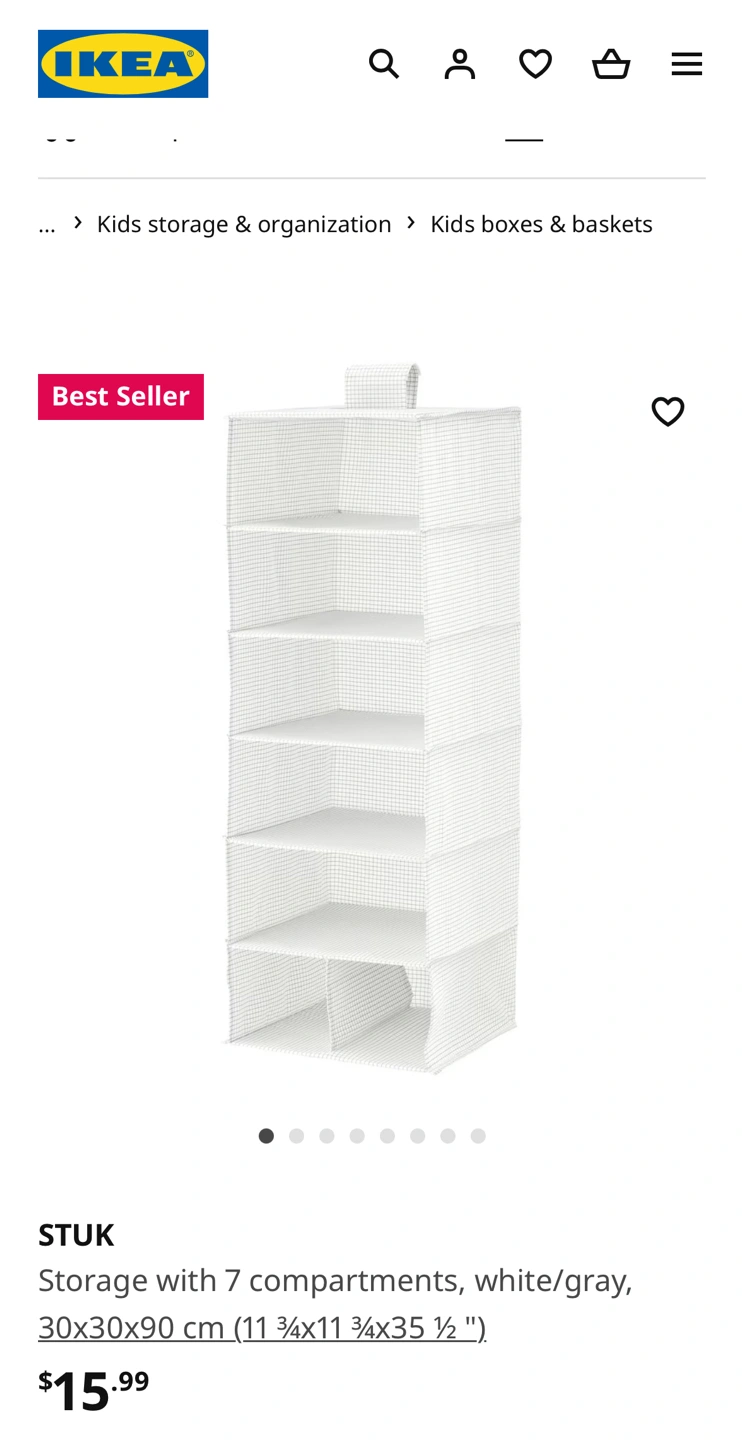Go to Kids boxes & baskets breadcrumb

click(541, 224)
